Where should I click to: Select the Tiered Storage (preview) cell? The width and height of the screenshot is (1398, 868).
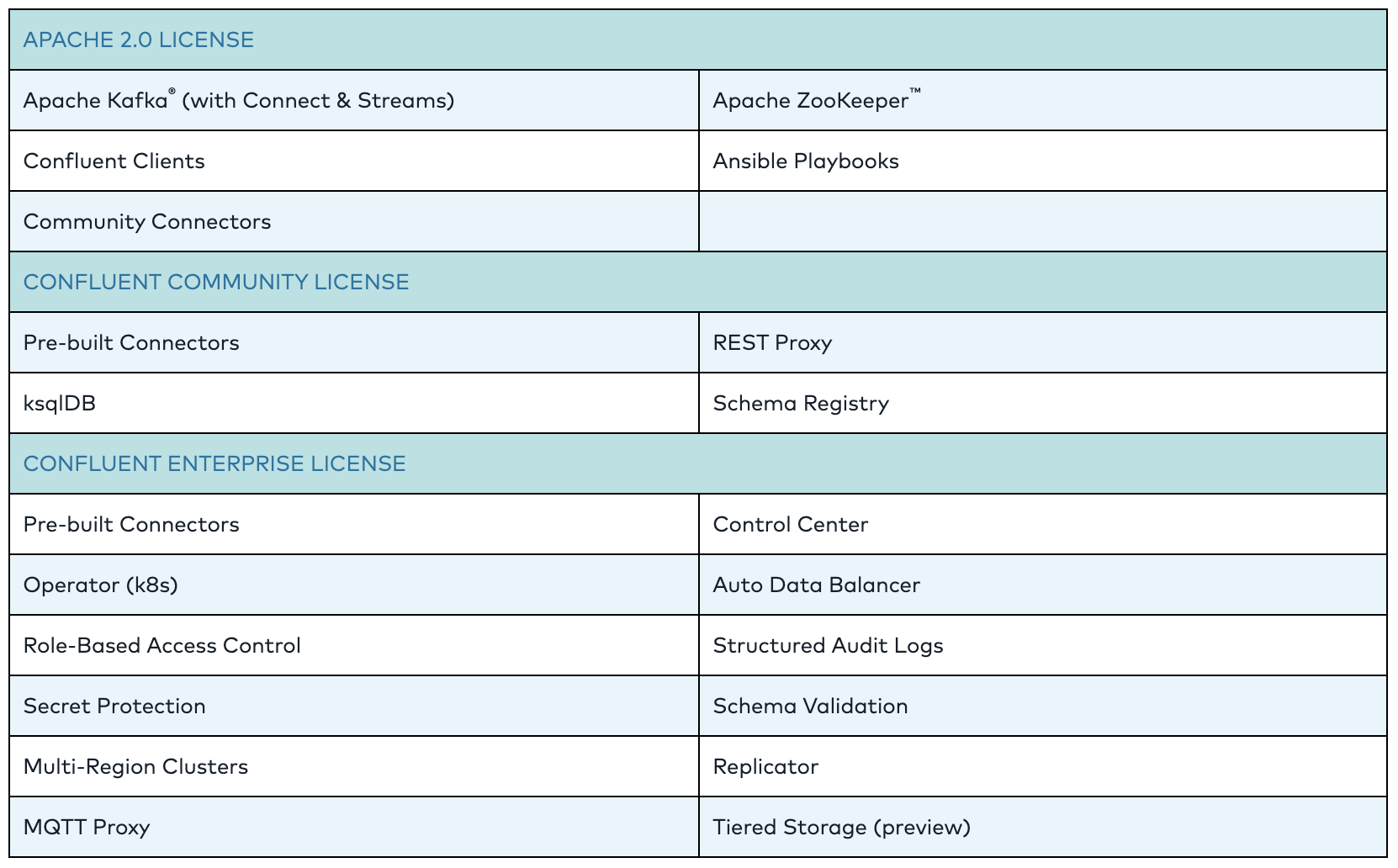[x=842, y=828]
